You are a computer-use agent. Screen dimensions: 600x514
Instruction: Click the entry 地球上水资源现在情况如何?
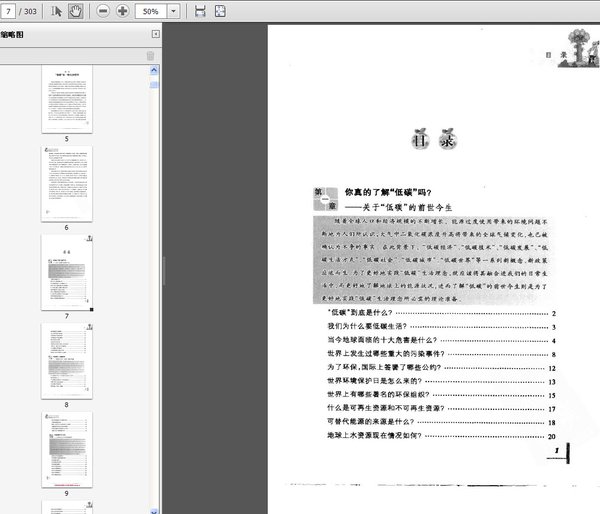(x=374, y=435)
